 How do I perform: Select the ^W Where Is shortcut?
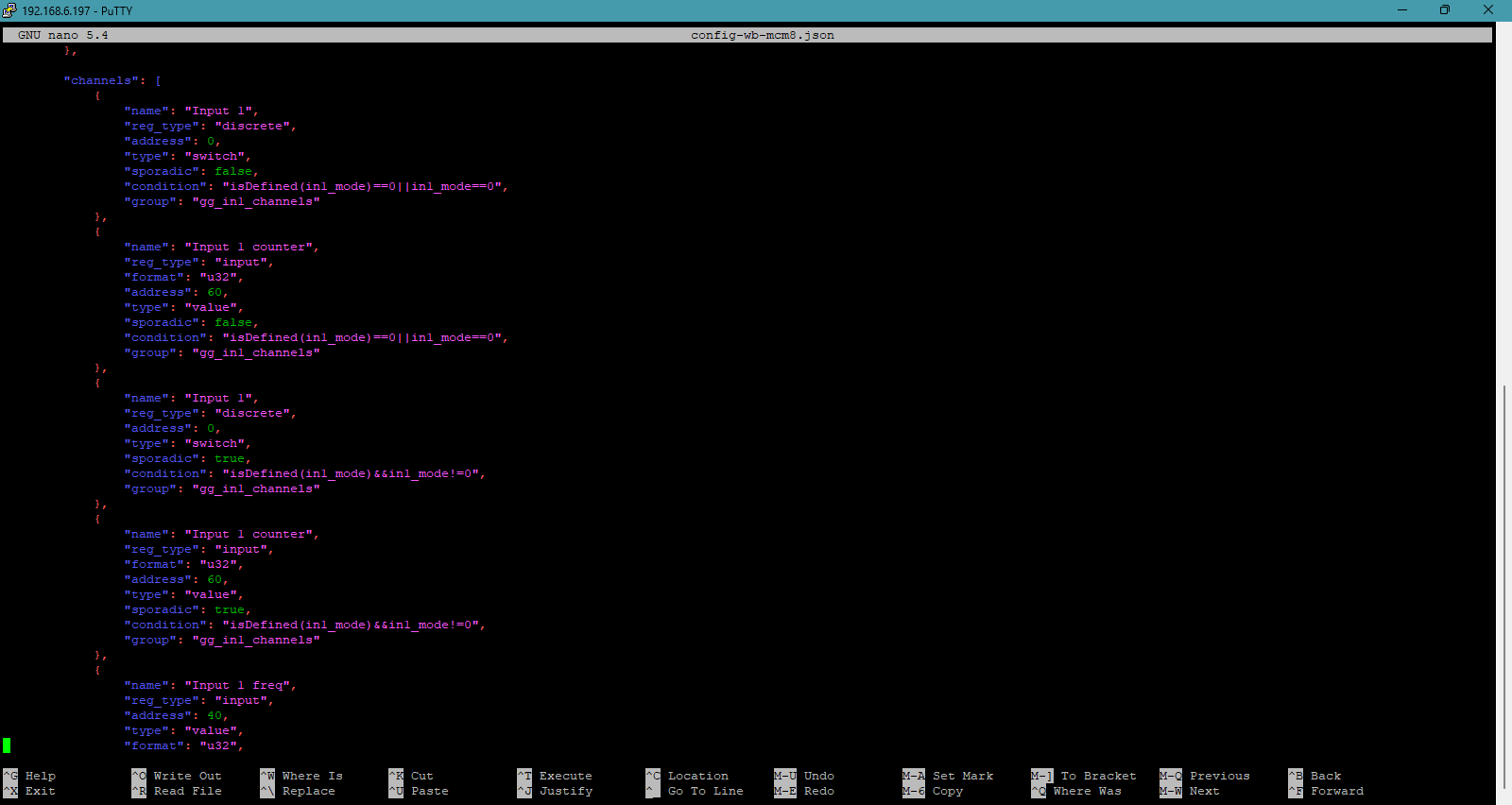tap(301, 776)
